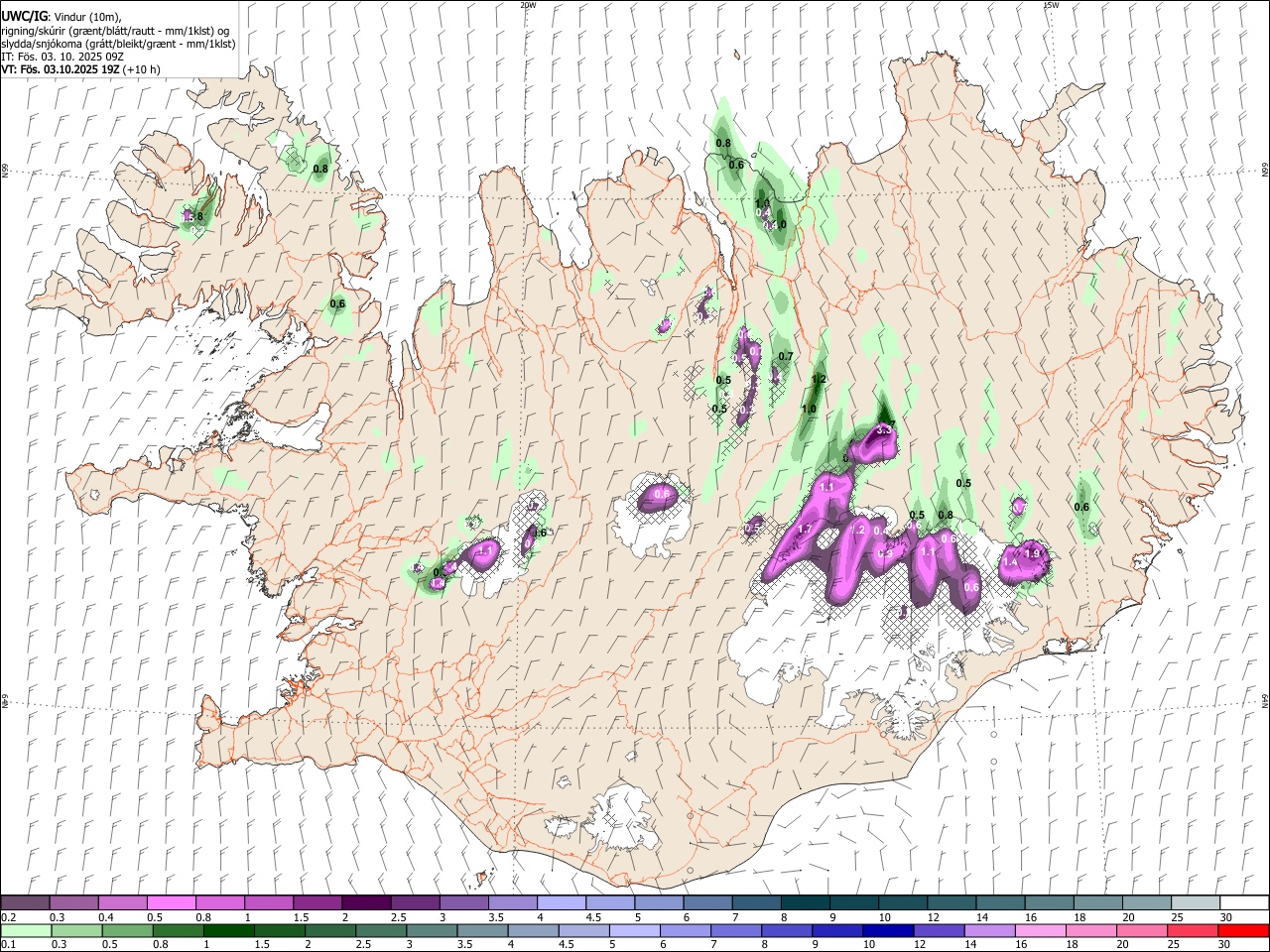Image resolution: width=1270 pixels, height=952 pixels.
Task: Click the 1.9 snowfall value on the map
Action: click(x=1032, y=553)
